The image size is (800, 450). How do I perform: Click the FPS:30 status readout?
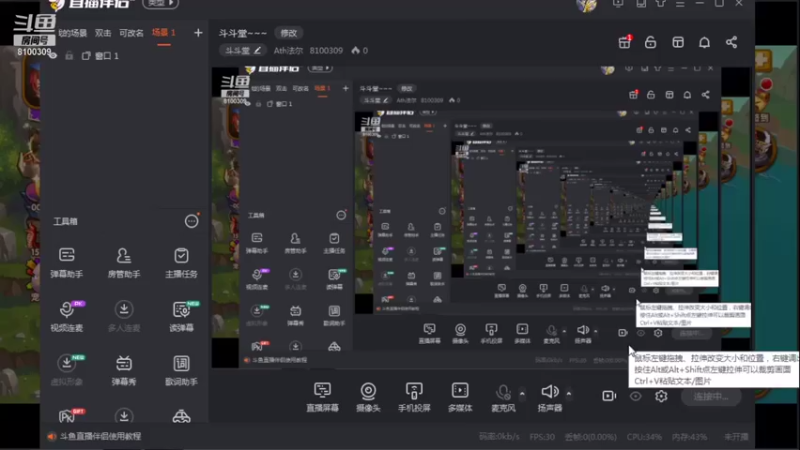[x=542, y=437]
